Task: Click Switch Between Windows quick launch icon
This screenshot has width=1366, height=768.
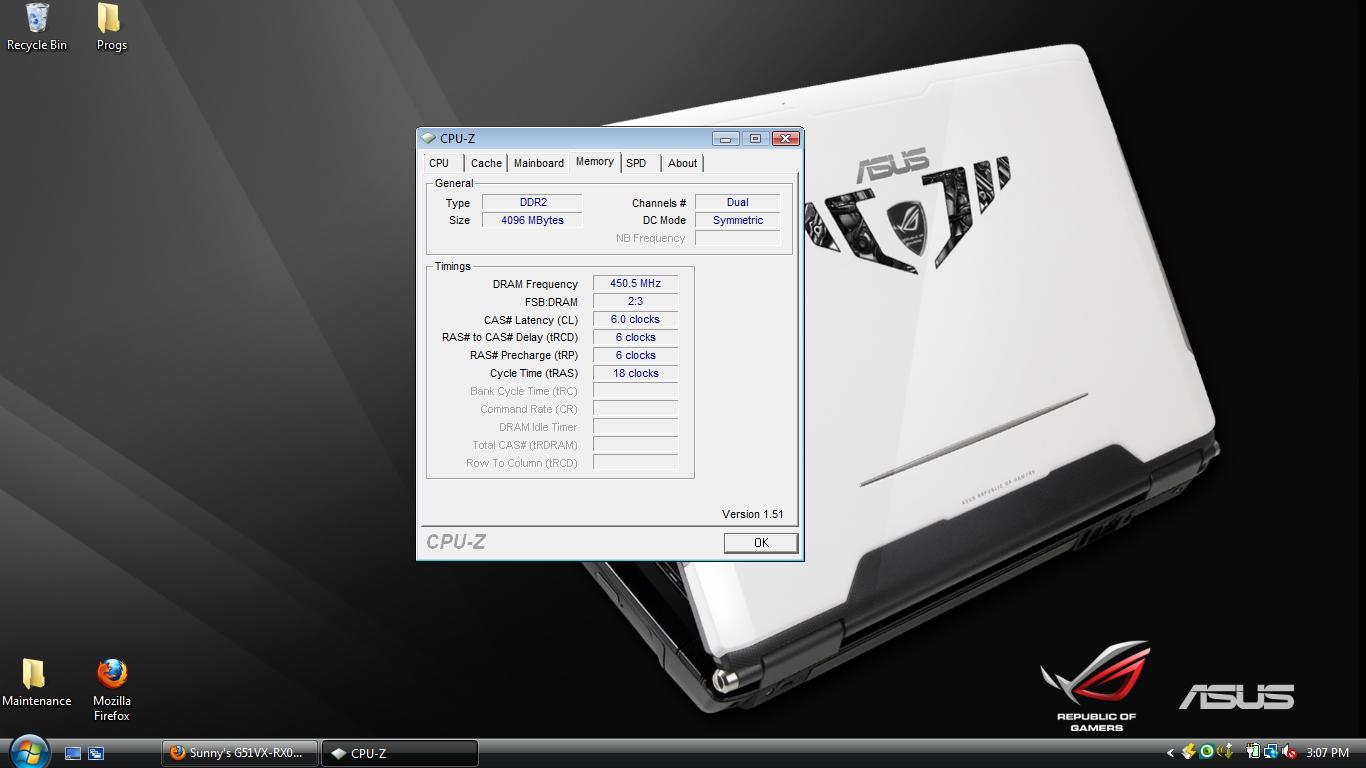Action: point(96,753)
